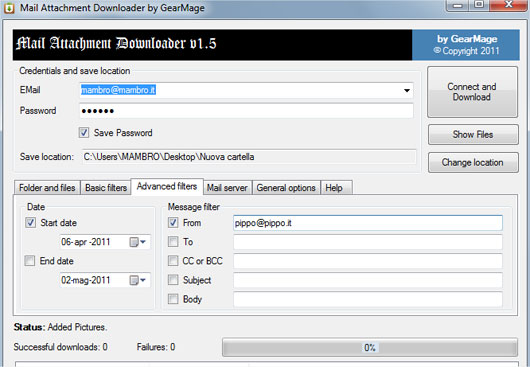Open the General options tab
The width and height of the screenshot is (530, 367).
coord(286,188)
